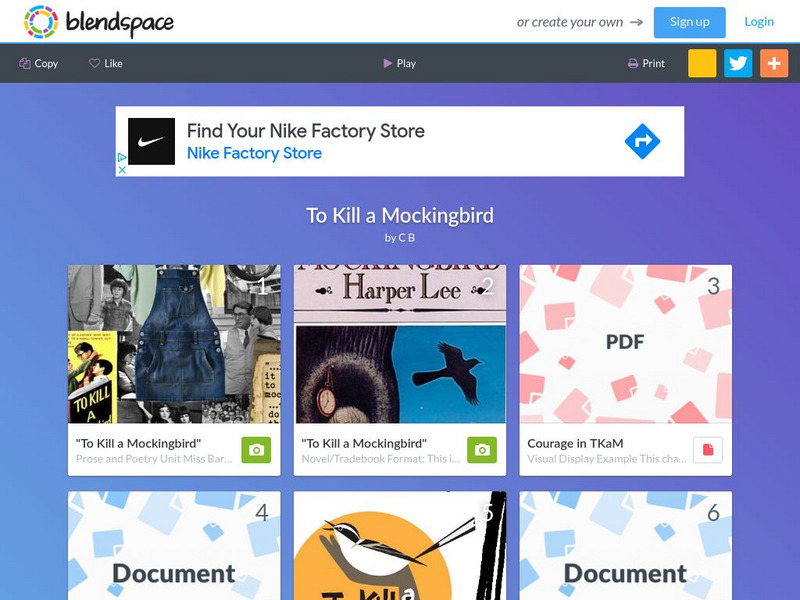800x600 pixels.
Task: Click the red PDF file icon on tile 3
Action: (x=708, y=450)
